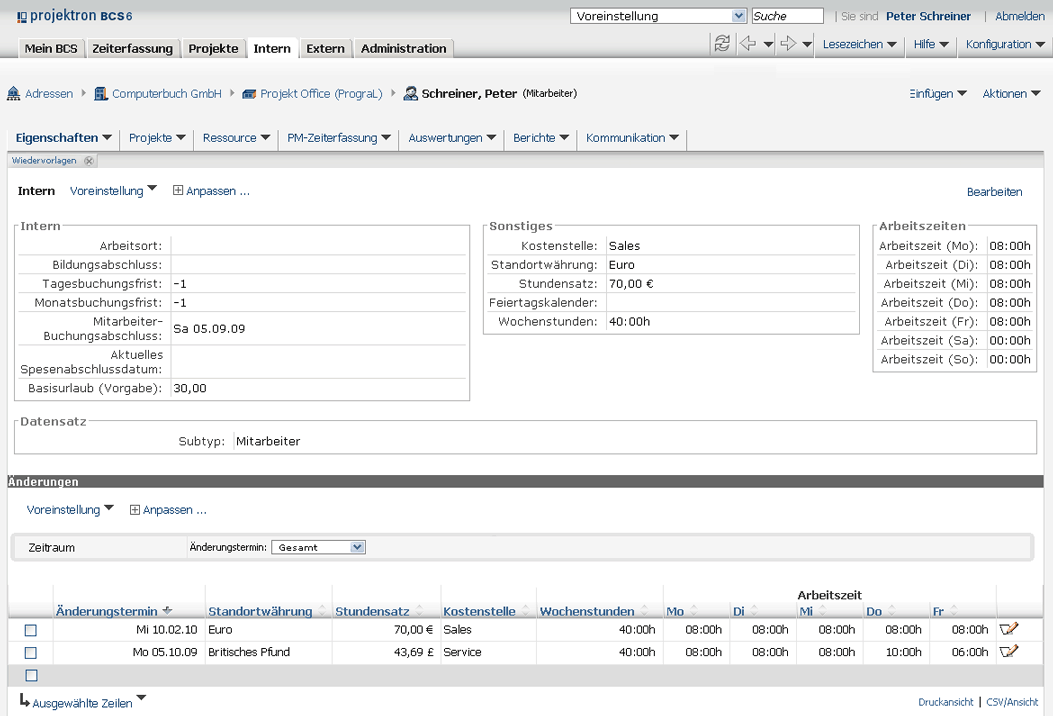Switch to the Projekte main tab
The image size is (1053, 716).
[x=213, y=48]
